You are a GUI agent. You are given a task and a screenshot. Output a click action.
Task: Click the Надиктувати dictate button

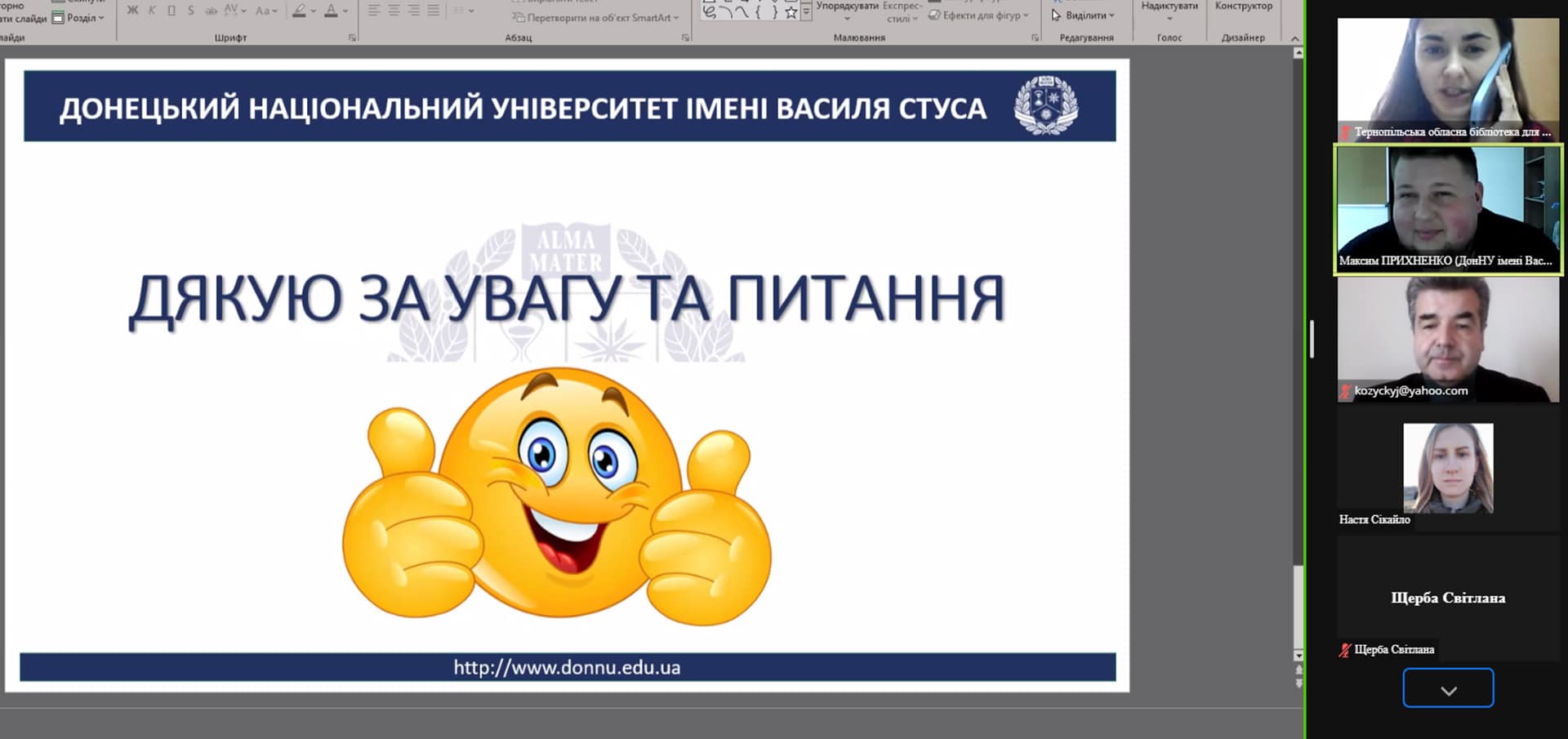coord(1169,8)
